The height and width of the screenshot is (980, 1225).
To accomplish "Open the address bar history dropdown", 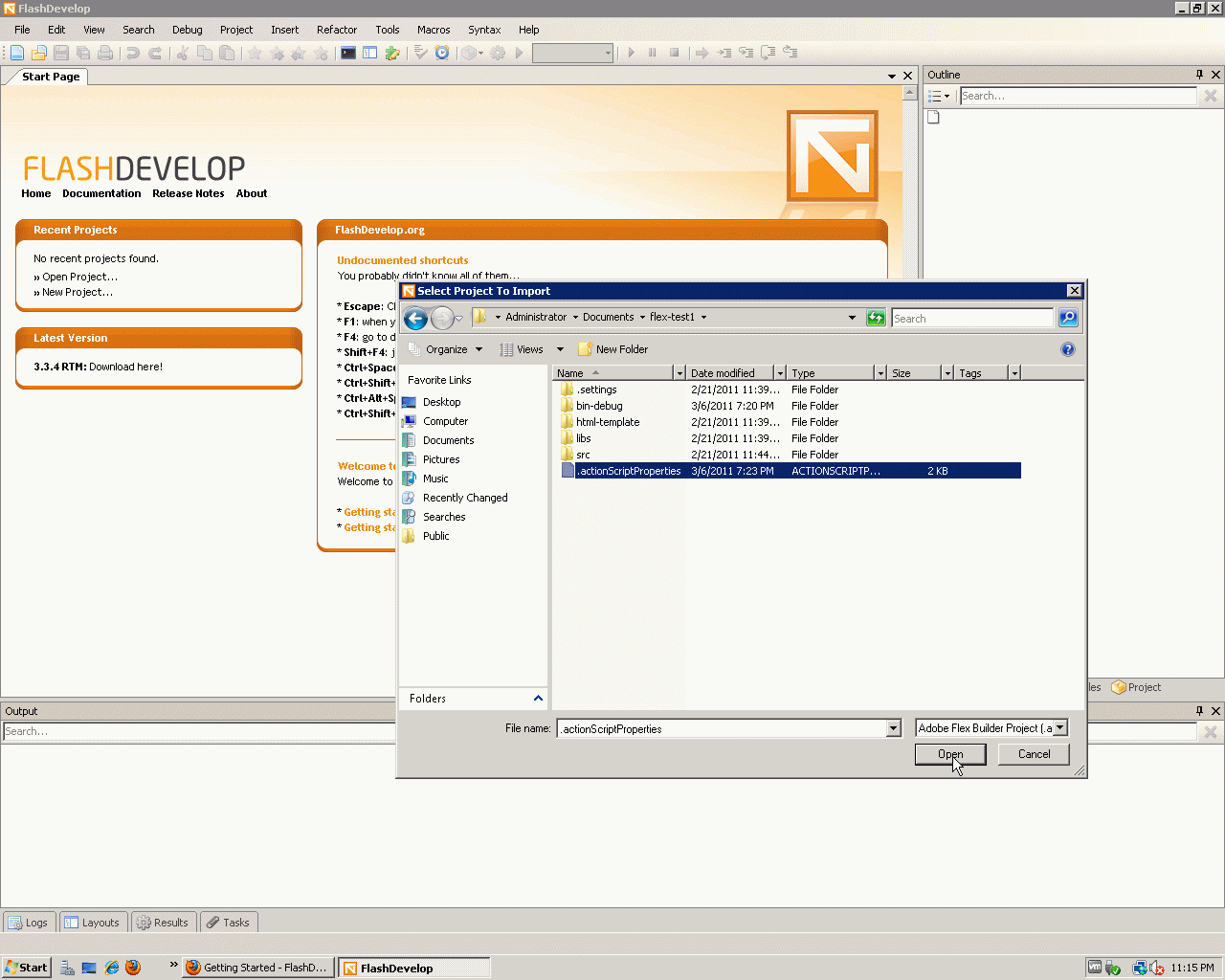I will [852, 318].
